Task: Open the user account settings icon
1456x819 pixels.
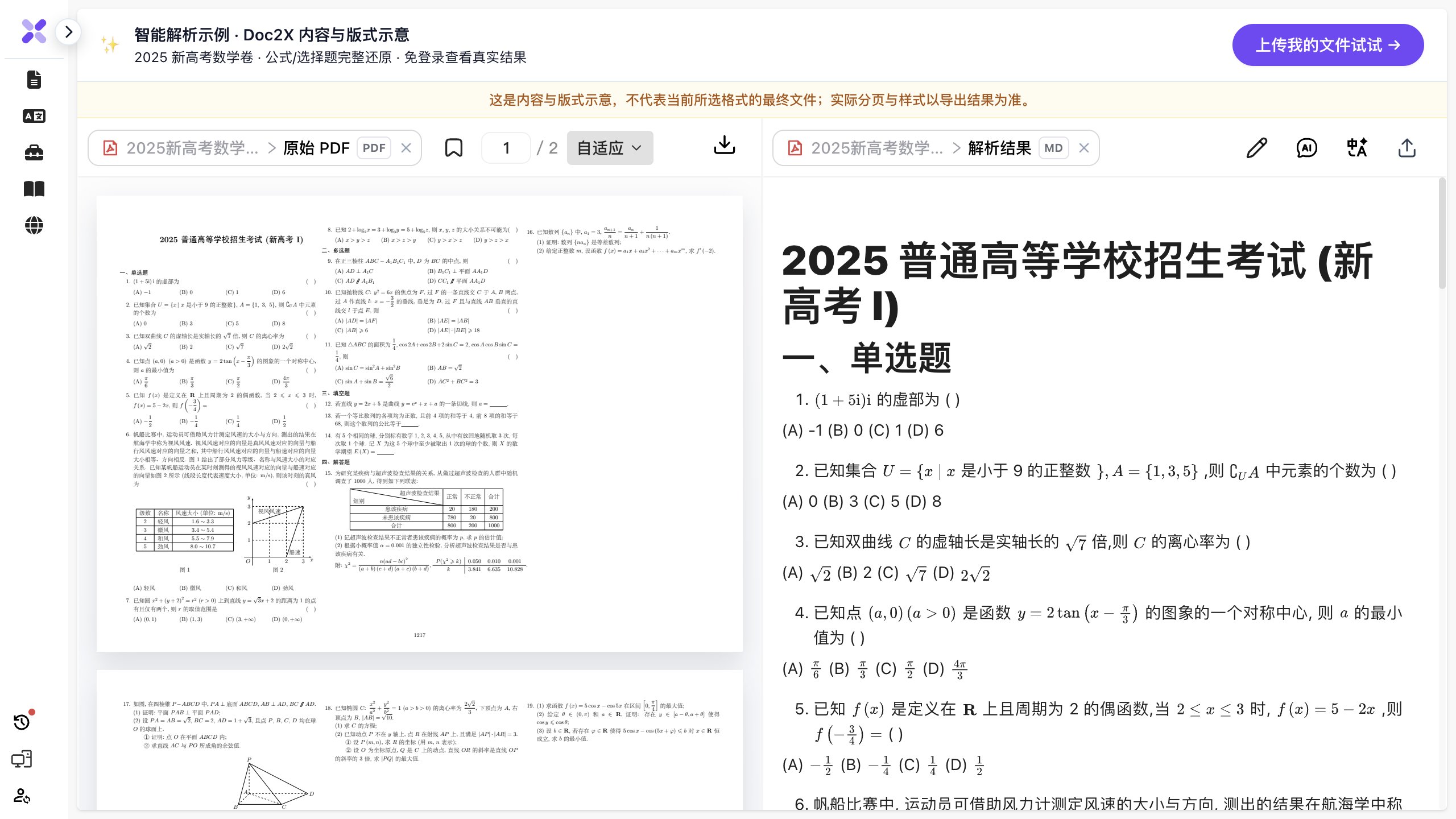Action: [x=22, y=796]
